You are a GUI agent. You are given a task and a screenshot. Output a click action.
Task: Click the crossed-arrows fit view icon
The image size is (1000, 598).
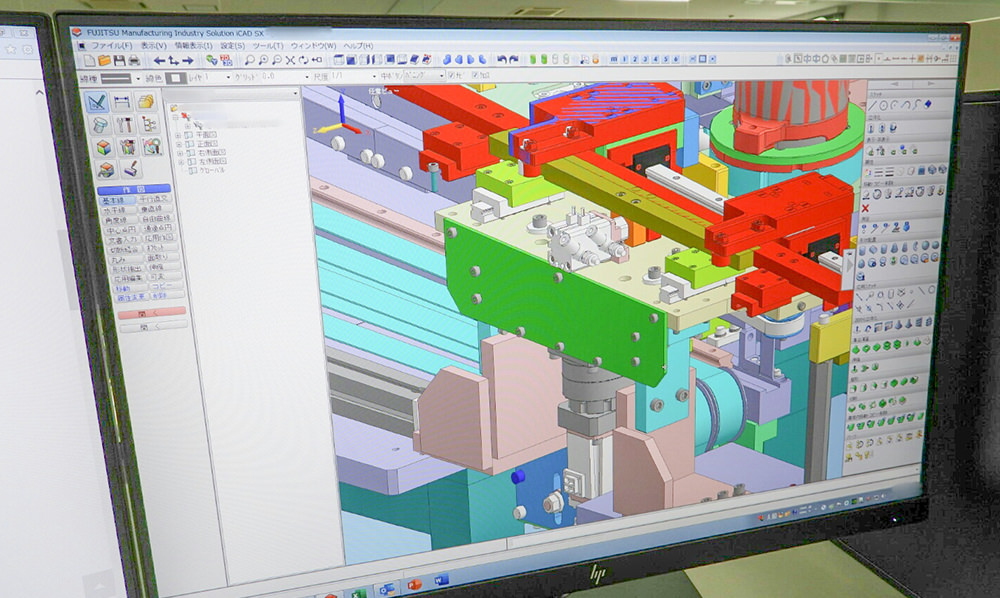[x=290, y=60]
